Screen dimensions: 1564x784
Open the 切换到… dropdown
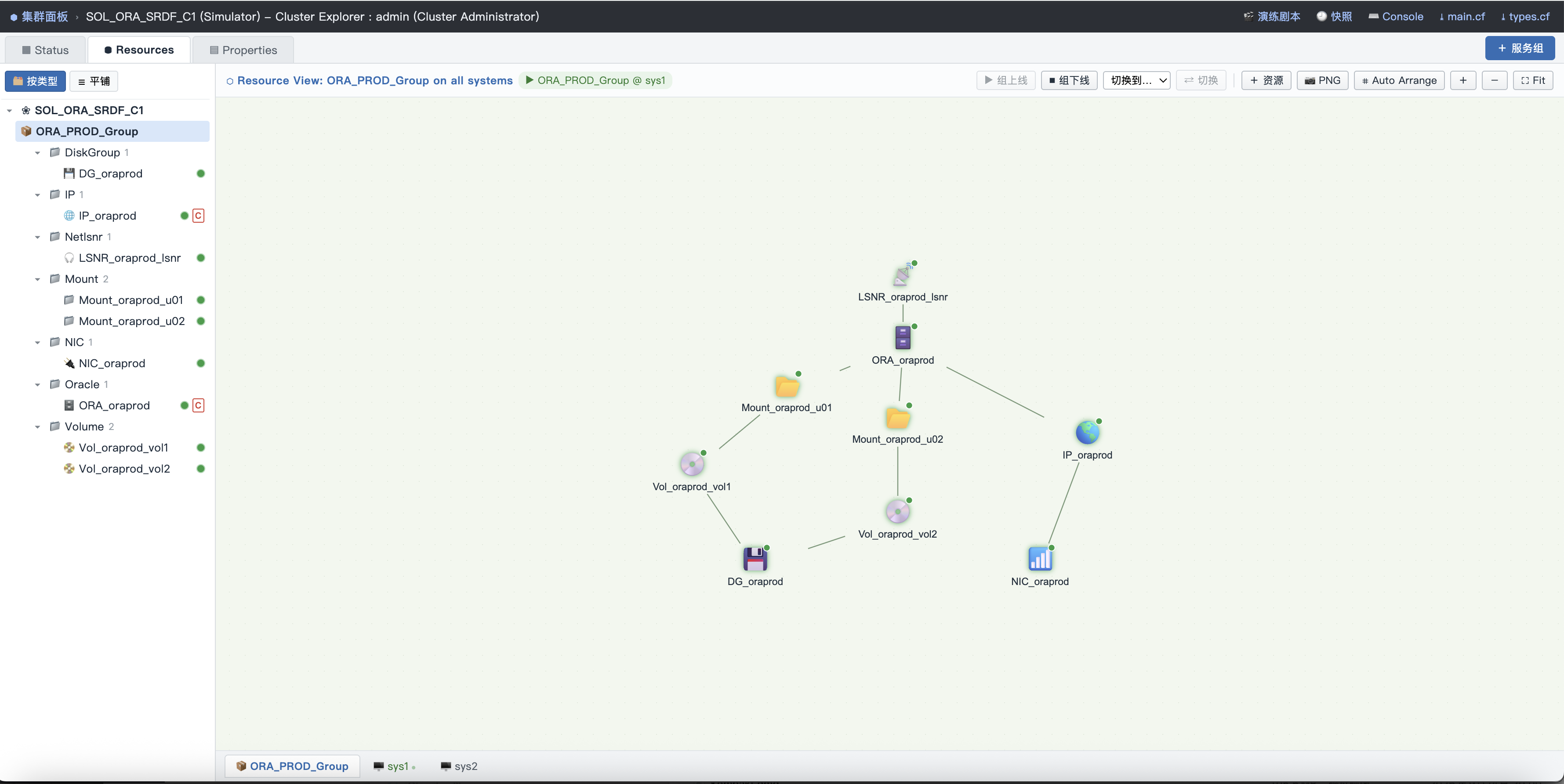coord(1136,80)
